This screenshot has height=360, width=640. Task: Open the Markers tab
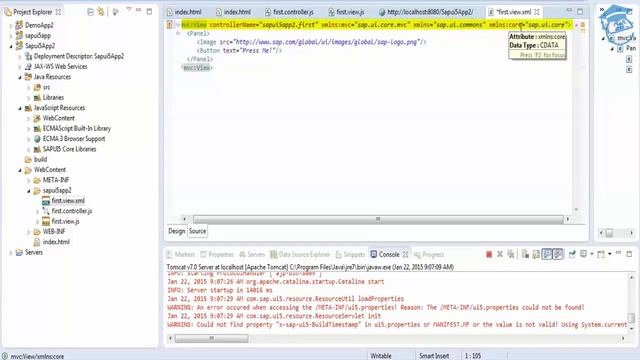(180, 254)
